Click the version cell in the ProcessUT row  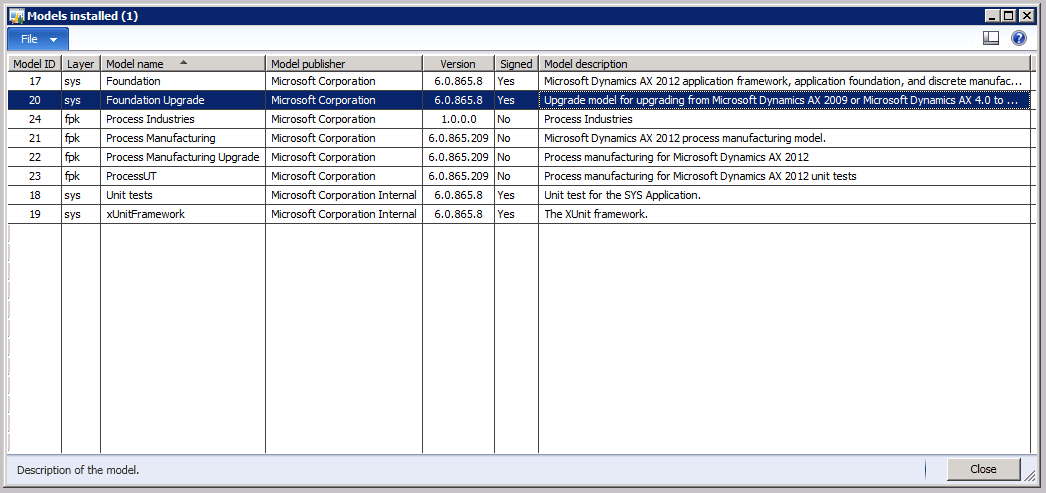[x=458, y=176]
